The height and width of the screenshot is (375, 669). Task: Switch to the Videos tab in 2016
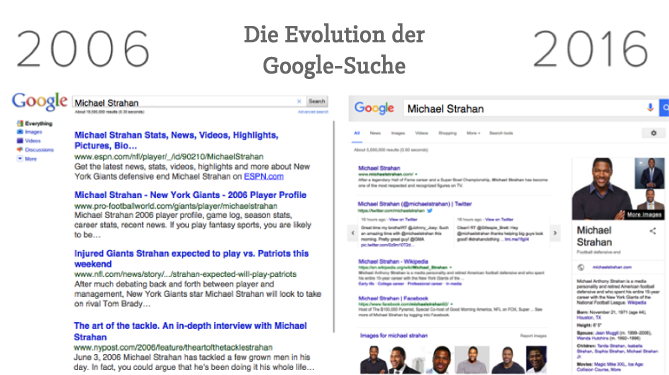point(422,133)
